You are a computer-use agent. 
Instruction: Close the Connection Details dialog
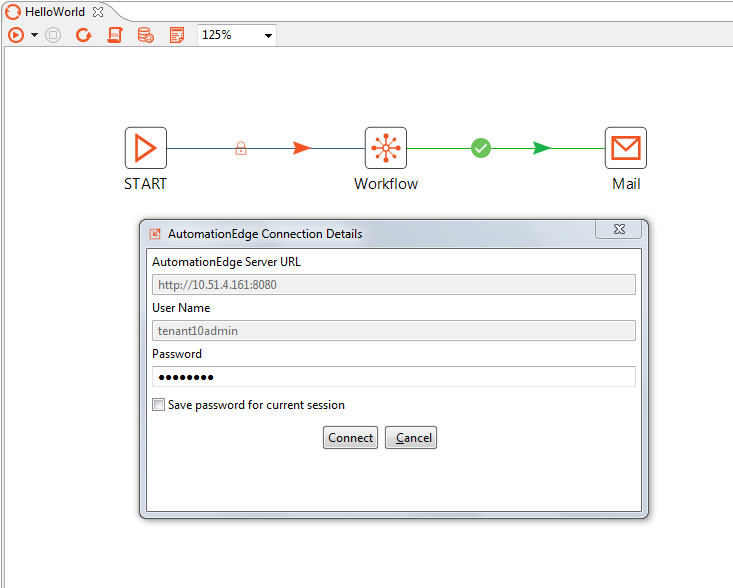[x=619, y=229]
